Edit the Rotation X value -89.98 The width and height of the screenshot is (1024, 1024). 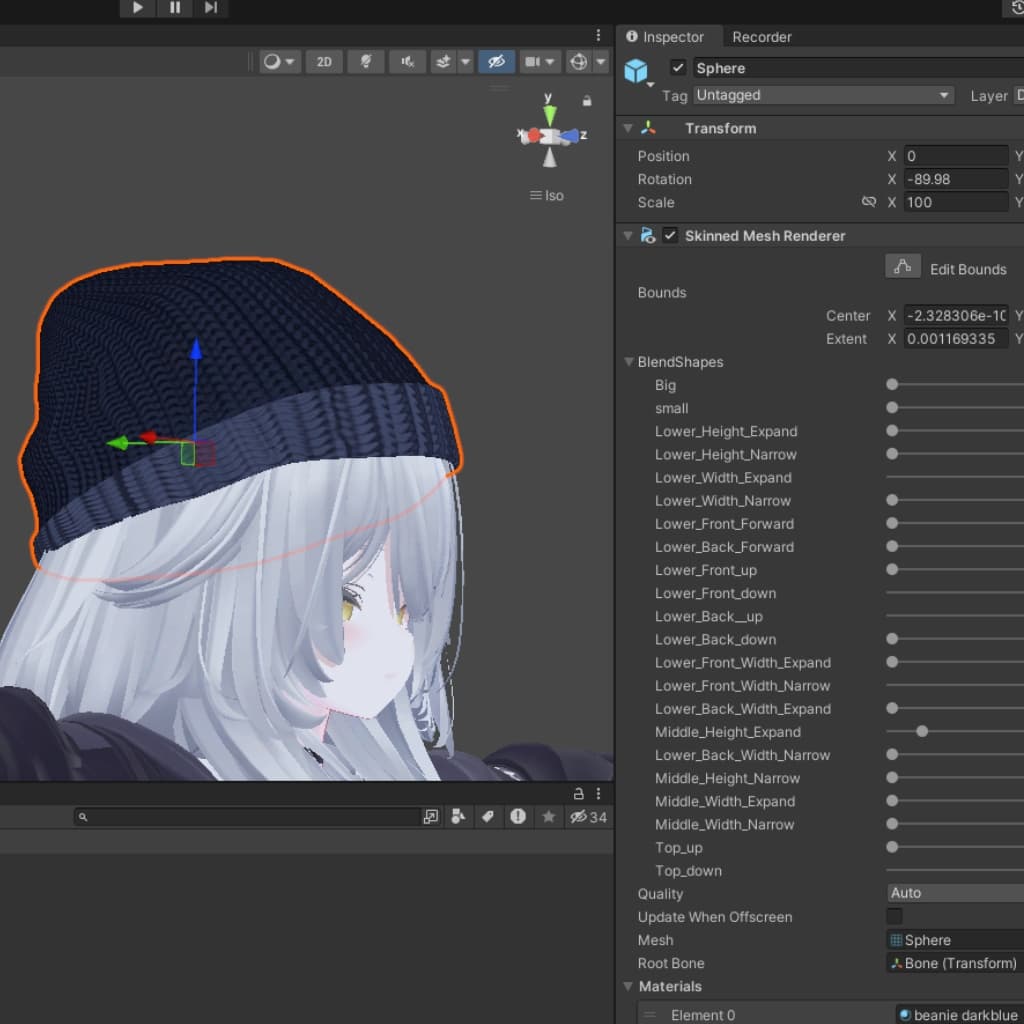[x=956, y=179]
